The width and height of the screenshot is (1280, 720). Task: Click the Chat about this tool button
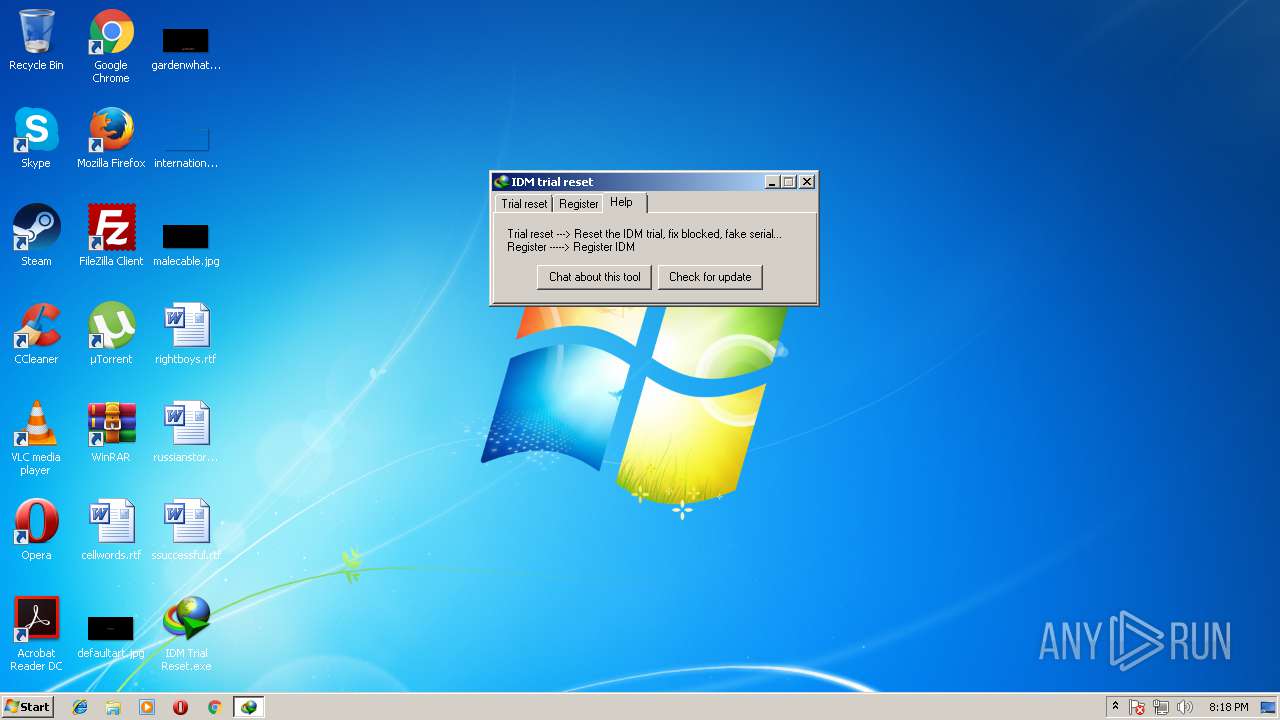point(595,277)
